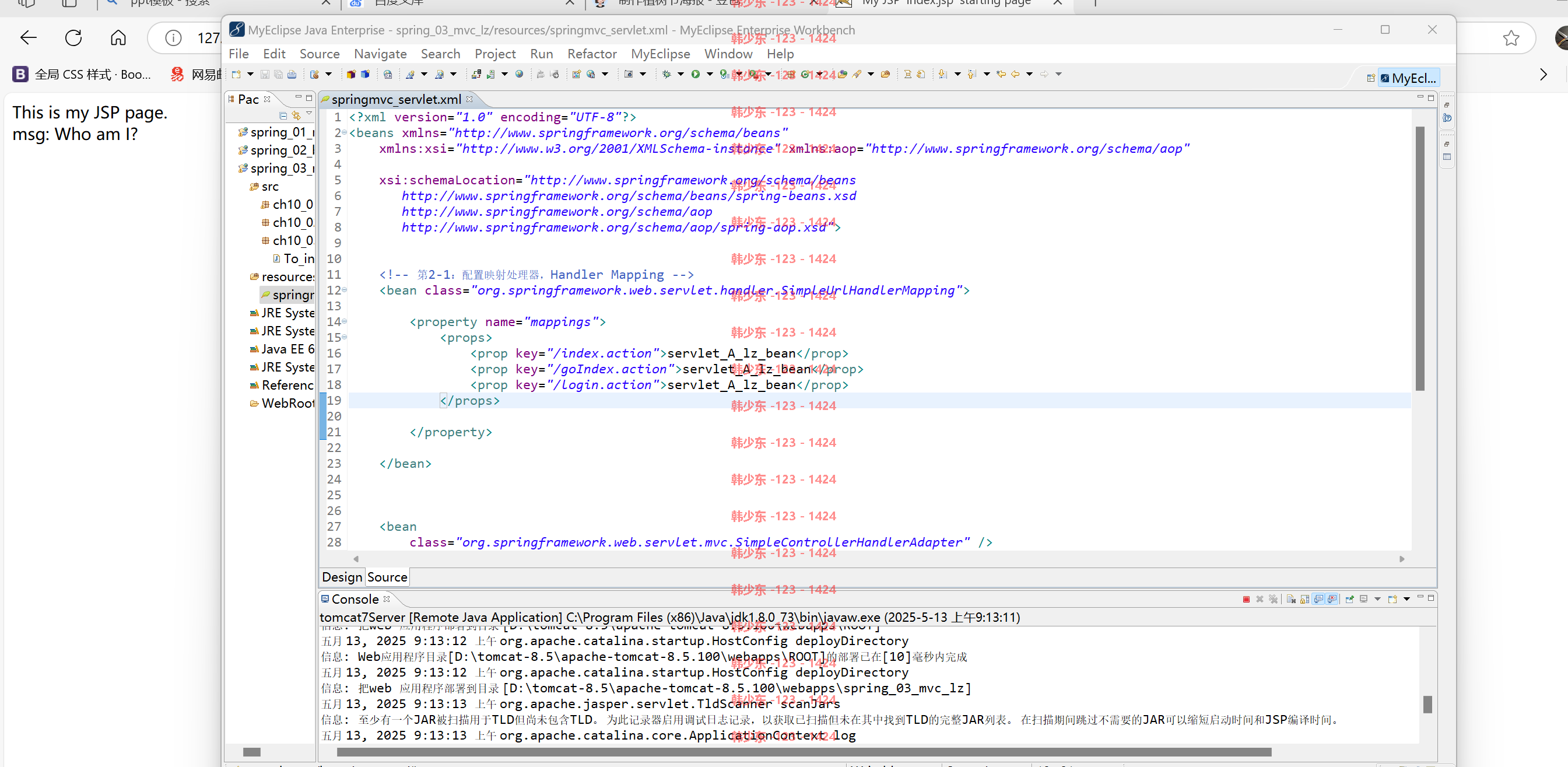Click Display Selected Console monitor icon
The width and height of the screenshot is (1568, 767).
1363,600
